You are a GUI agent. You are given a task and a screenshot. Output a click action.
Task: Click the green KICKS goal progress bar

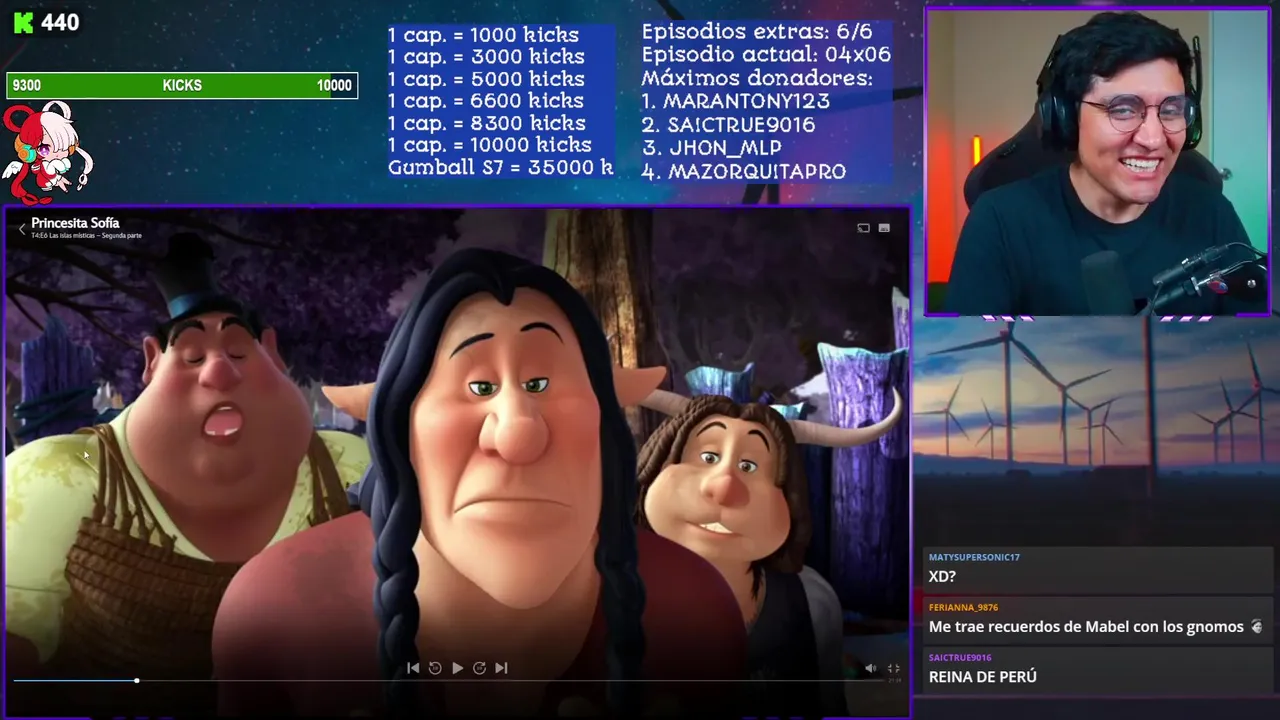[182, 85]
